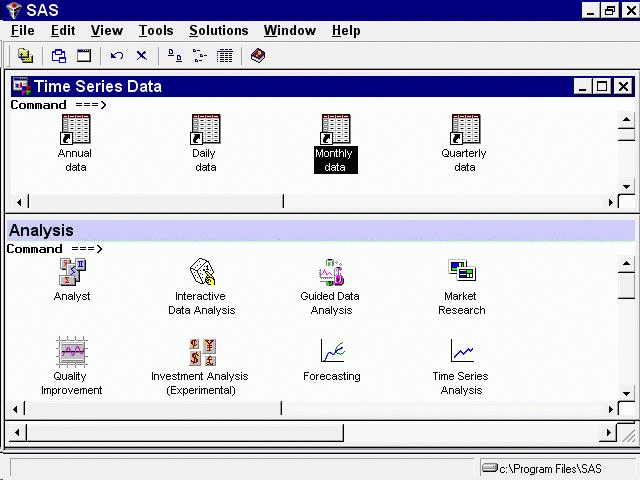Open the Tools menu

coord(155,31)
